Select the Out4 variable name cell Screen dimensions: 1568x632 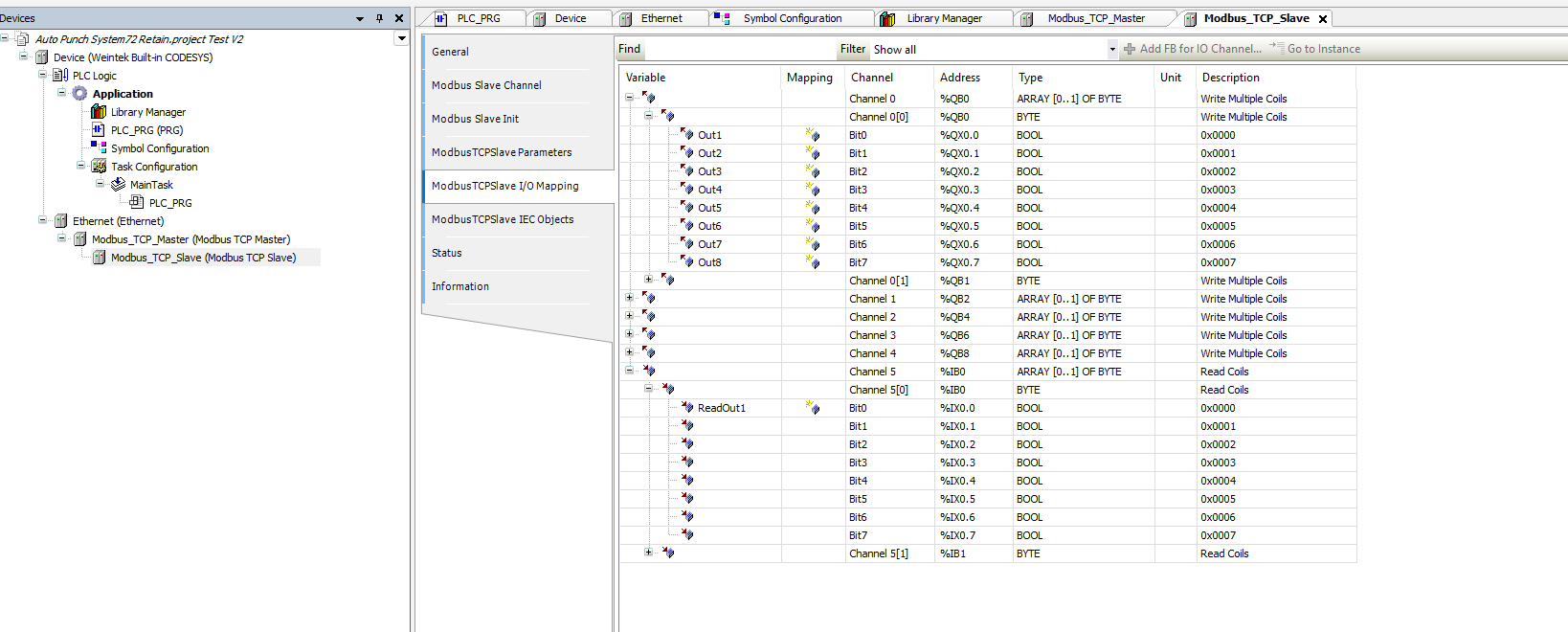pos(709,190)
